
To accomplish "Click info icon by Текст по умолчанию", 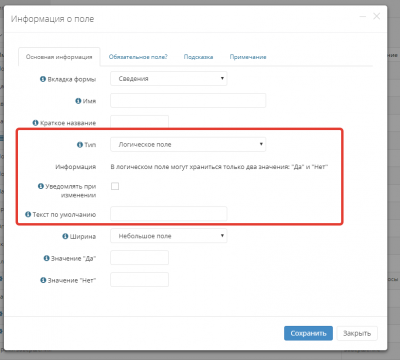I will [x=28, y=214].
